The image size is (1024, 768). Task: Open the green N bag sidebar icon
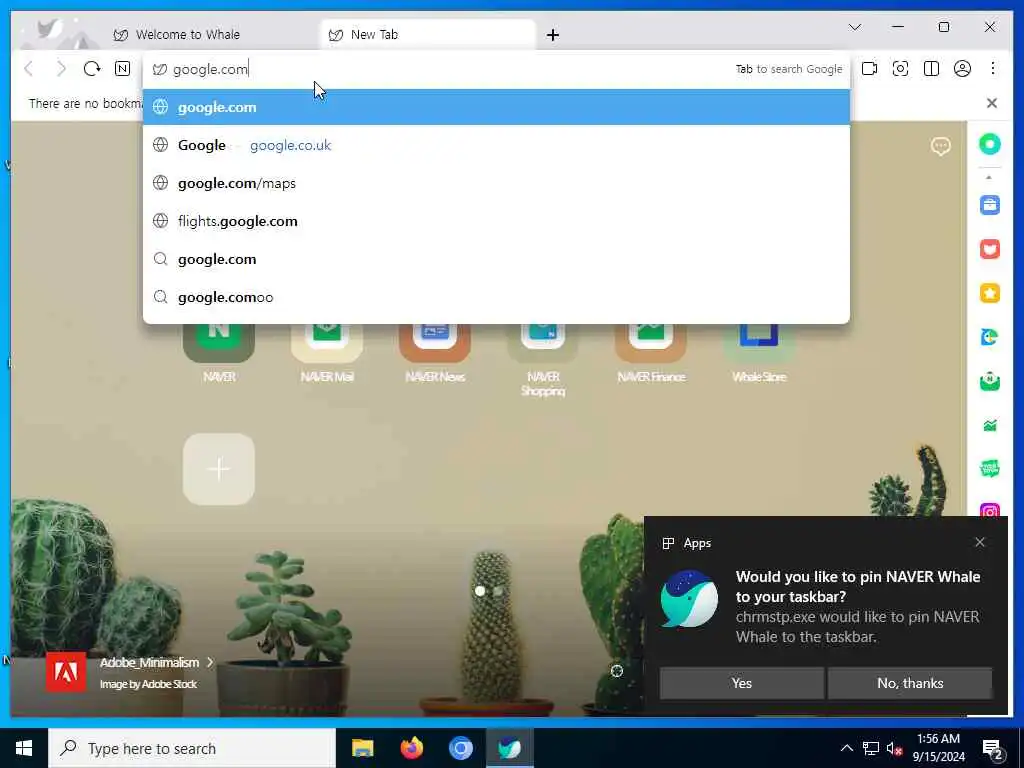click(989, 381)
